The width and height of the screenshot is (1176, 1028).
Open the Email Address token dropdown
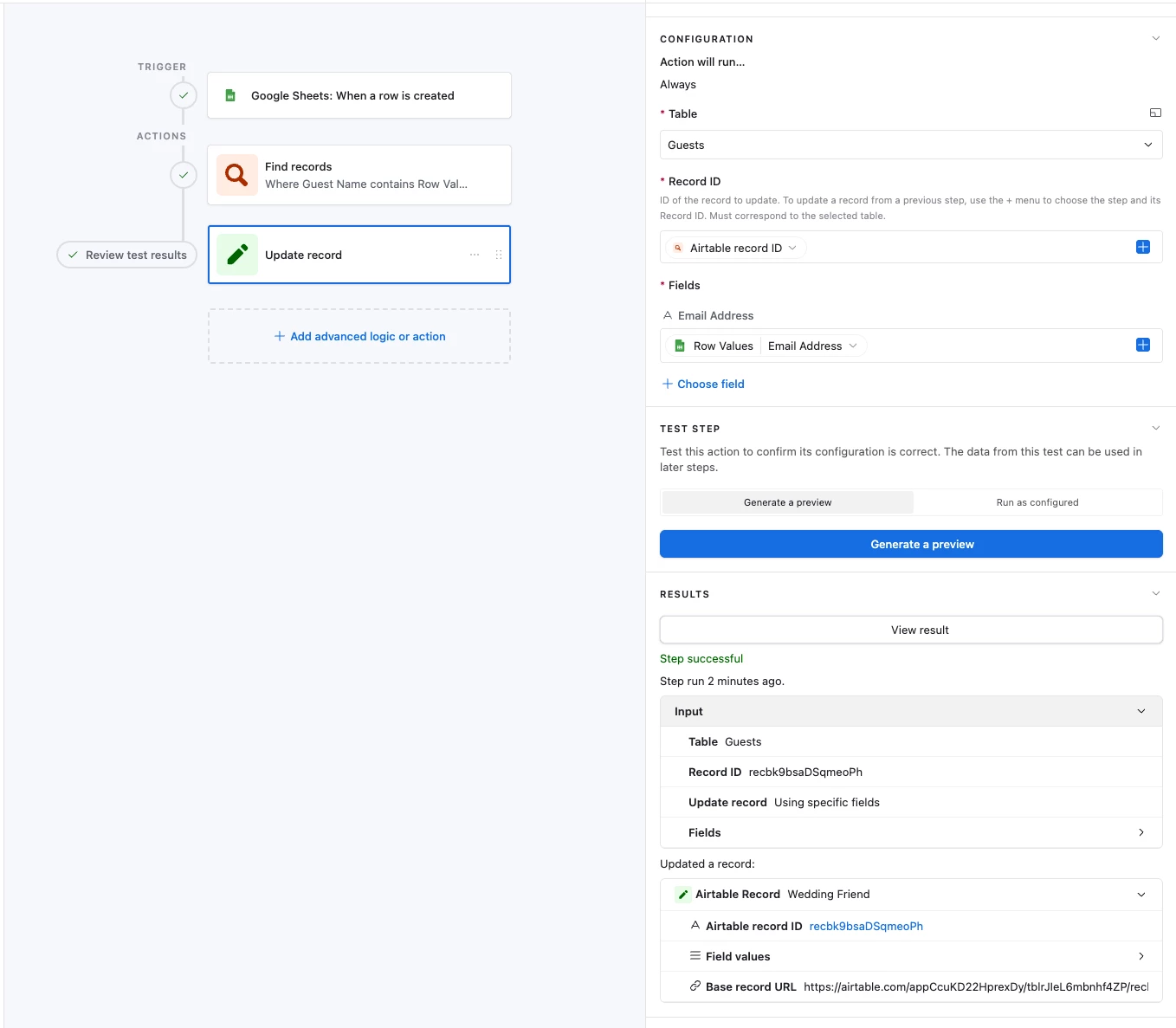tap(853, 346)
